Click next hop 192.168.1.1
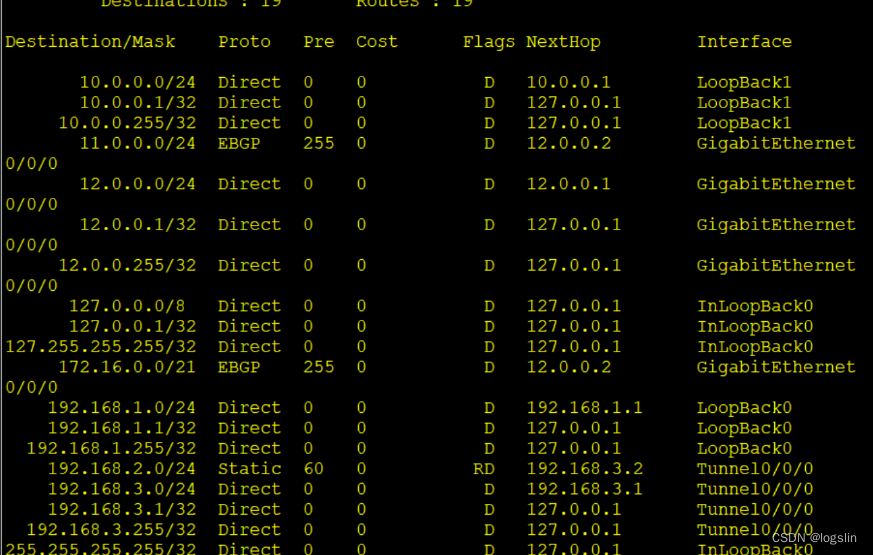This screenshot has height=555, width=873. coord(585,408)
